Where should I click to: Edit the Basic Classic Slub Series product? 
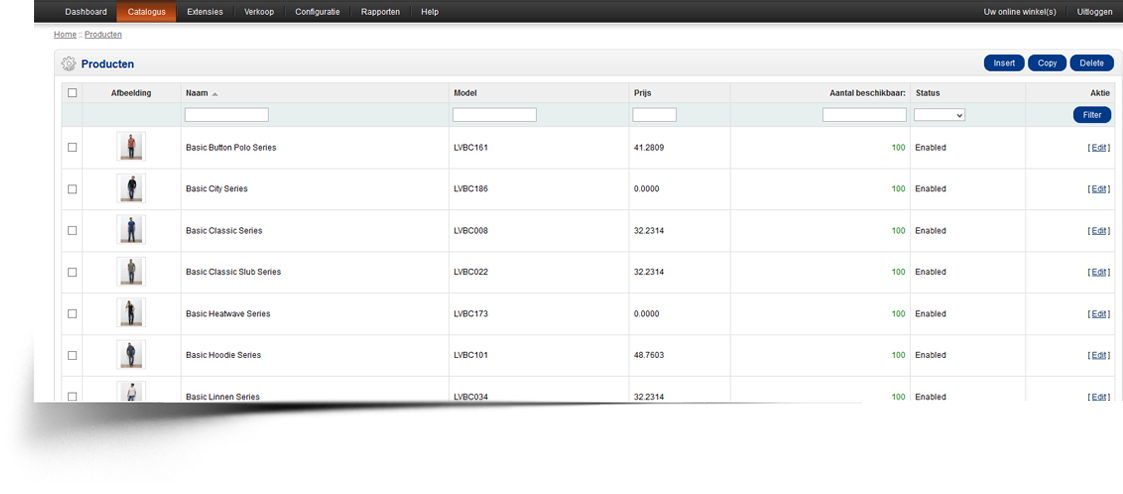pyautogui.click(x=1099, y=272)
